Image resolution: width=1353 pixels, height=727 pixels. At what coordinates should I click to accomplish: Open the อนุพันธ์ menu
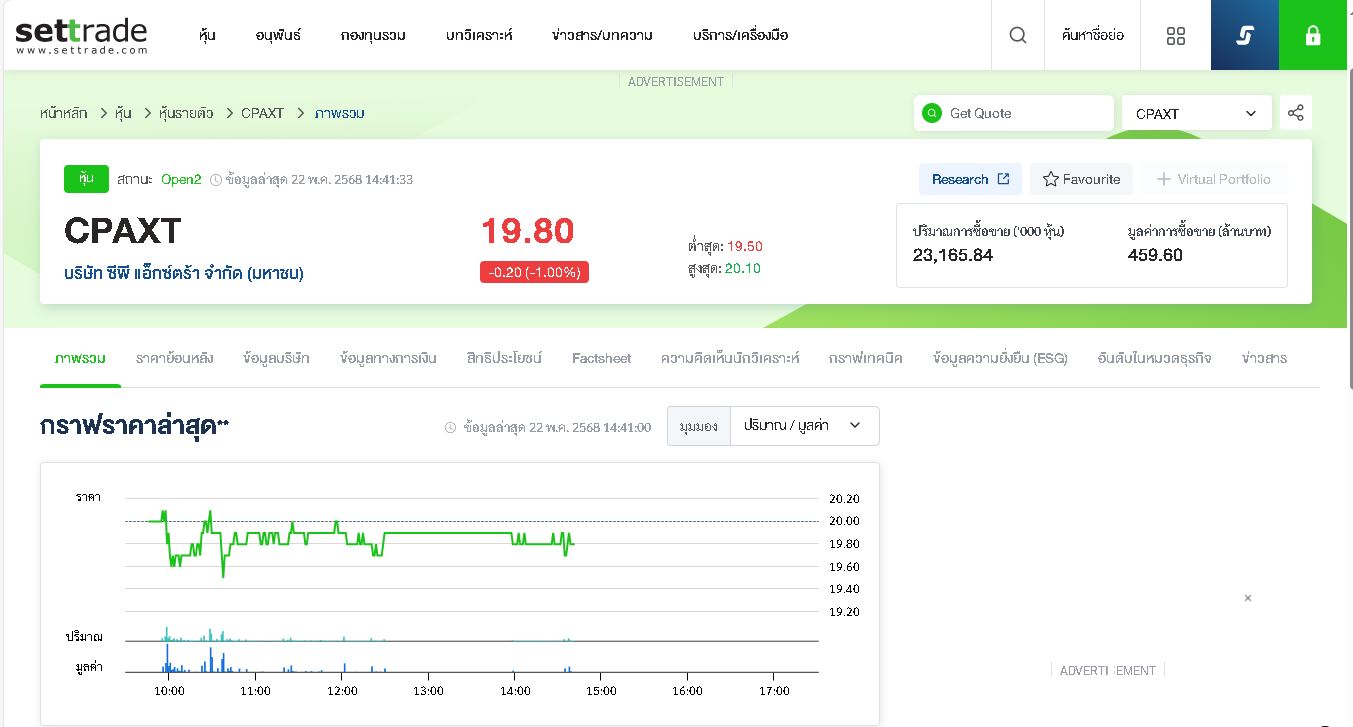pos(278,35)
